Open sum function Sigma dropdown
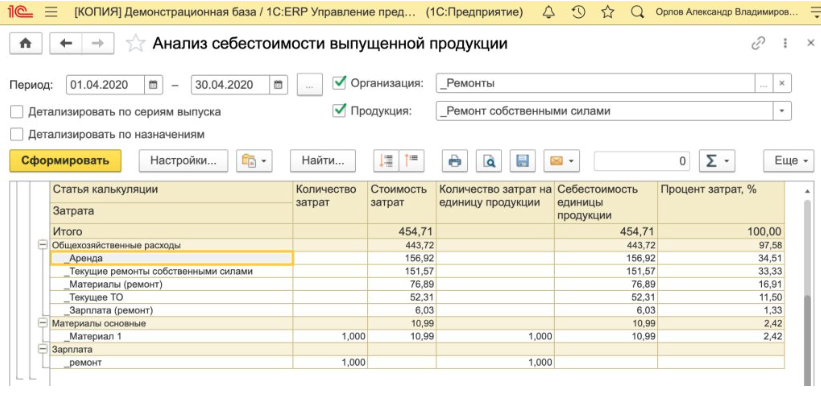This screenshot has width=821, height=393. tap(717, 161)
